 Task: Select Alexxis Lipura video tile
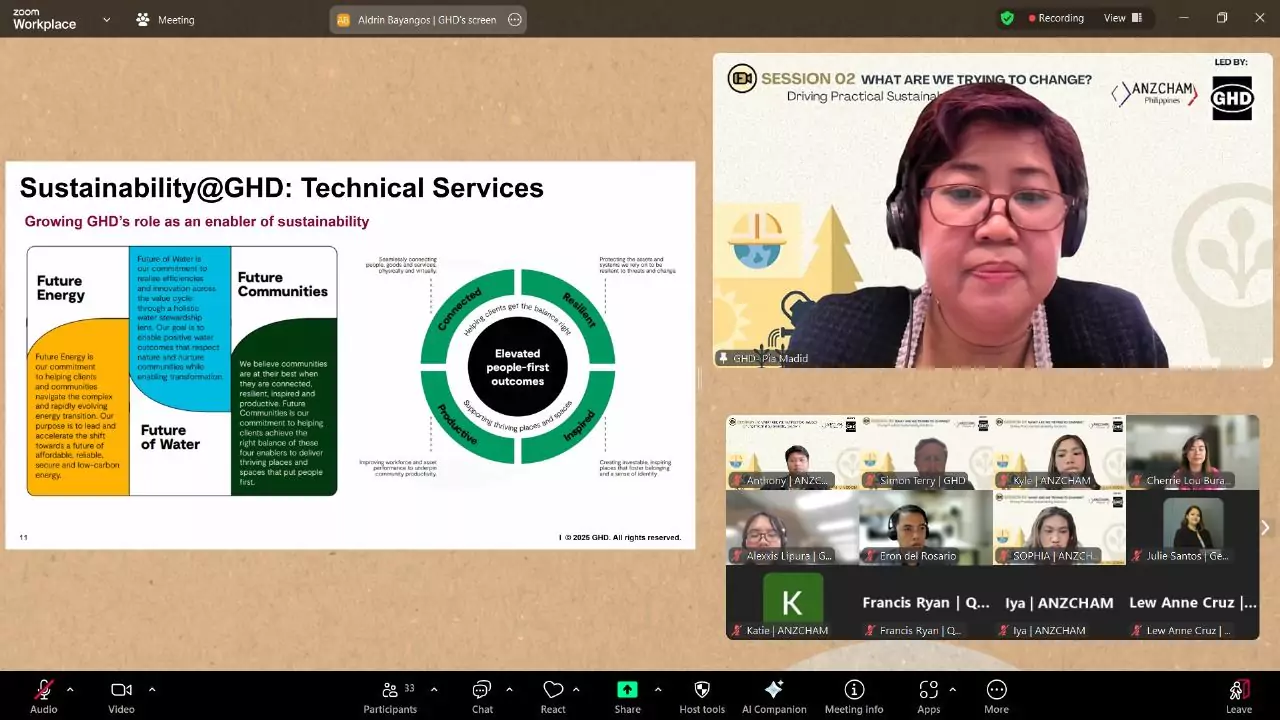click(792, 527)
